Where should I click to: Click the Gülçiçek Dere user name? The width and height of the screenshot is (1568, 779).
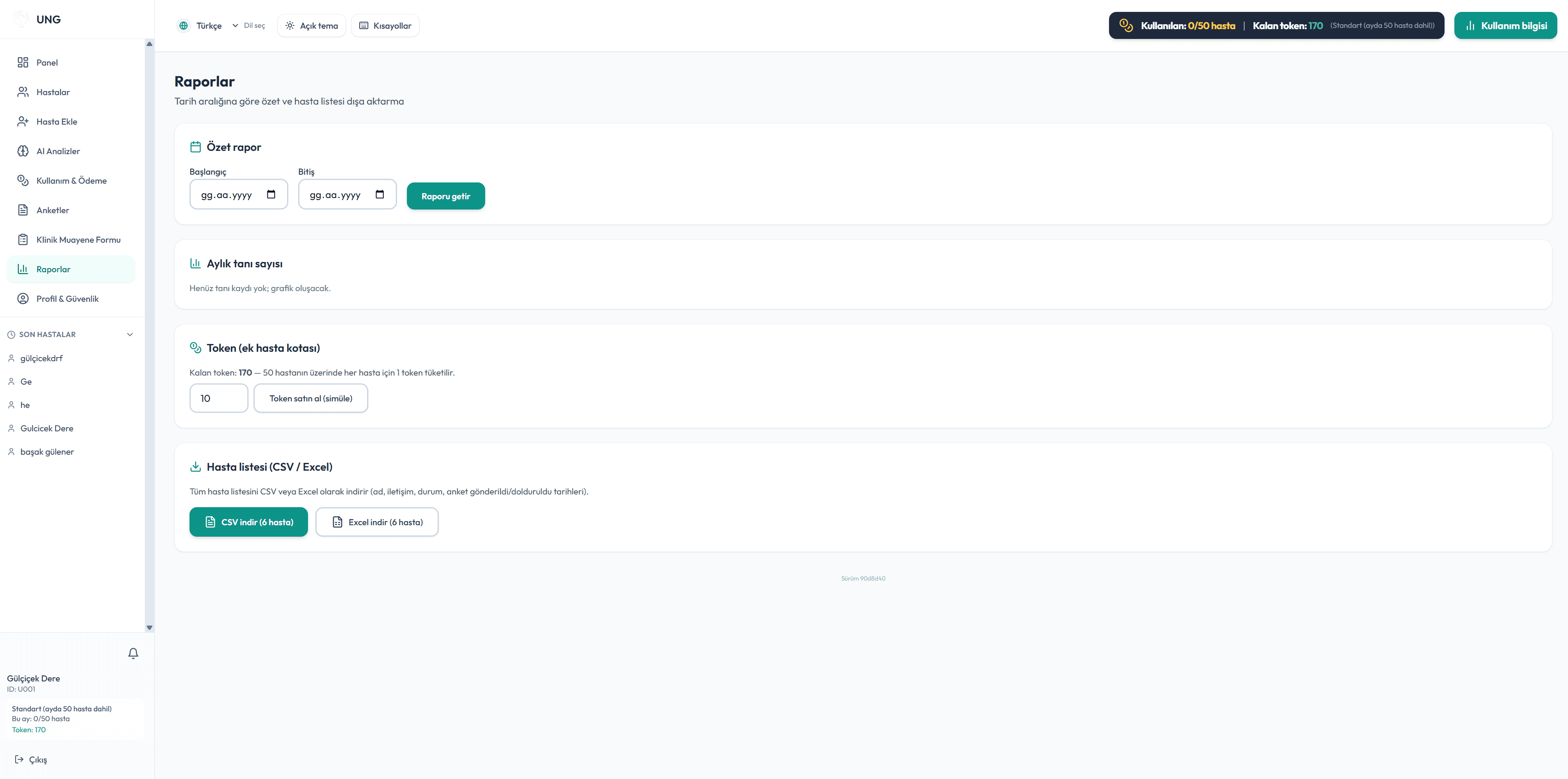point(34,679)
